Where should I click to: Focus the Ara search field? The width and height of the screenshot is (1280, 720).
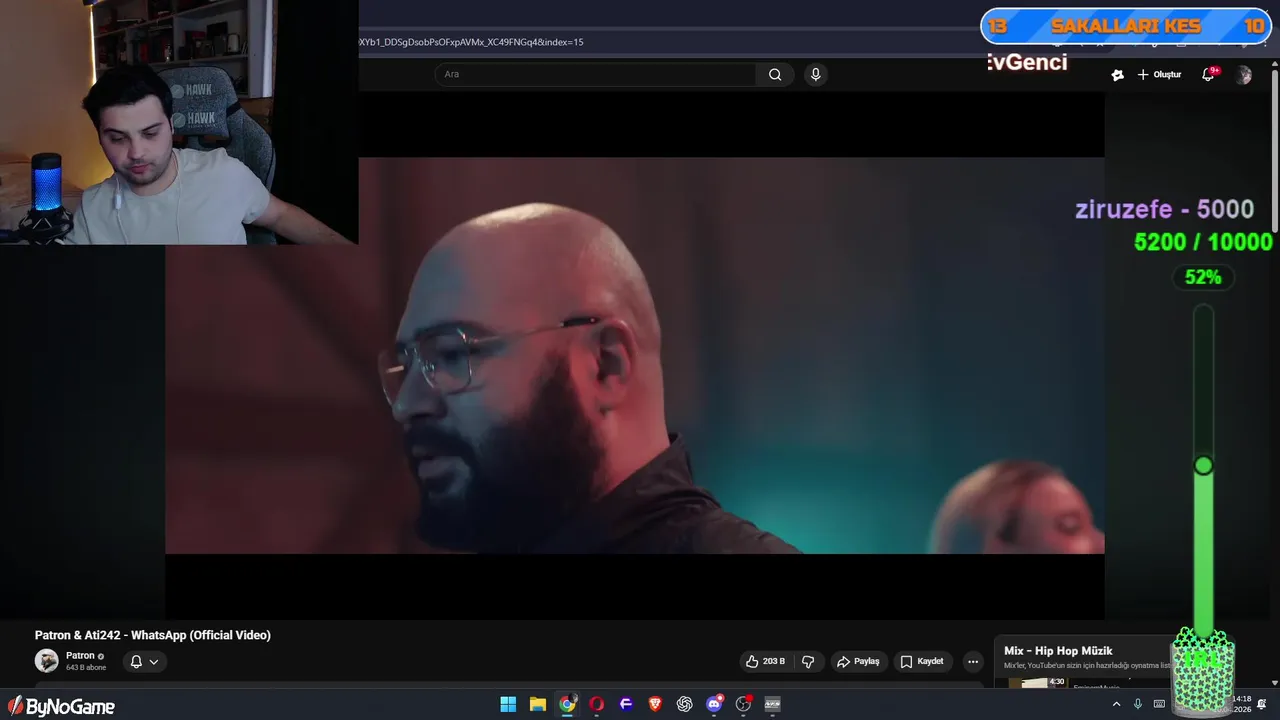(x=597, y=74)
